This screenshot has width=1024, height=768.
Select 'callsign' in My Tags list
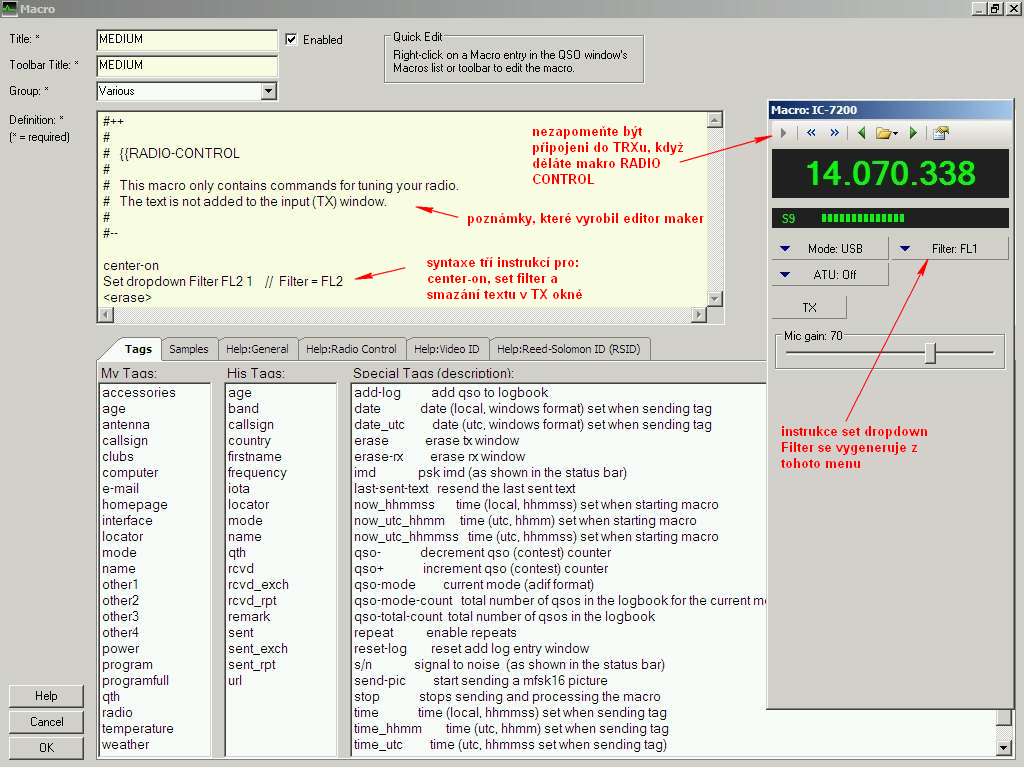(x=125, y=441)
